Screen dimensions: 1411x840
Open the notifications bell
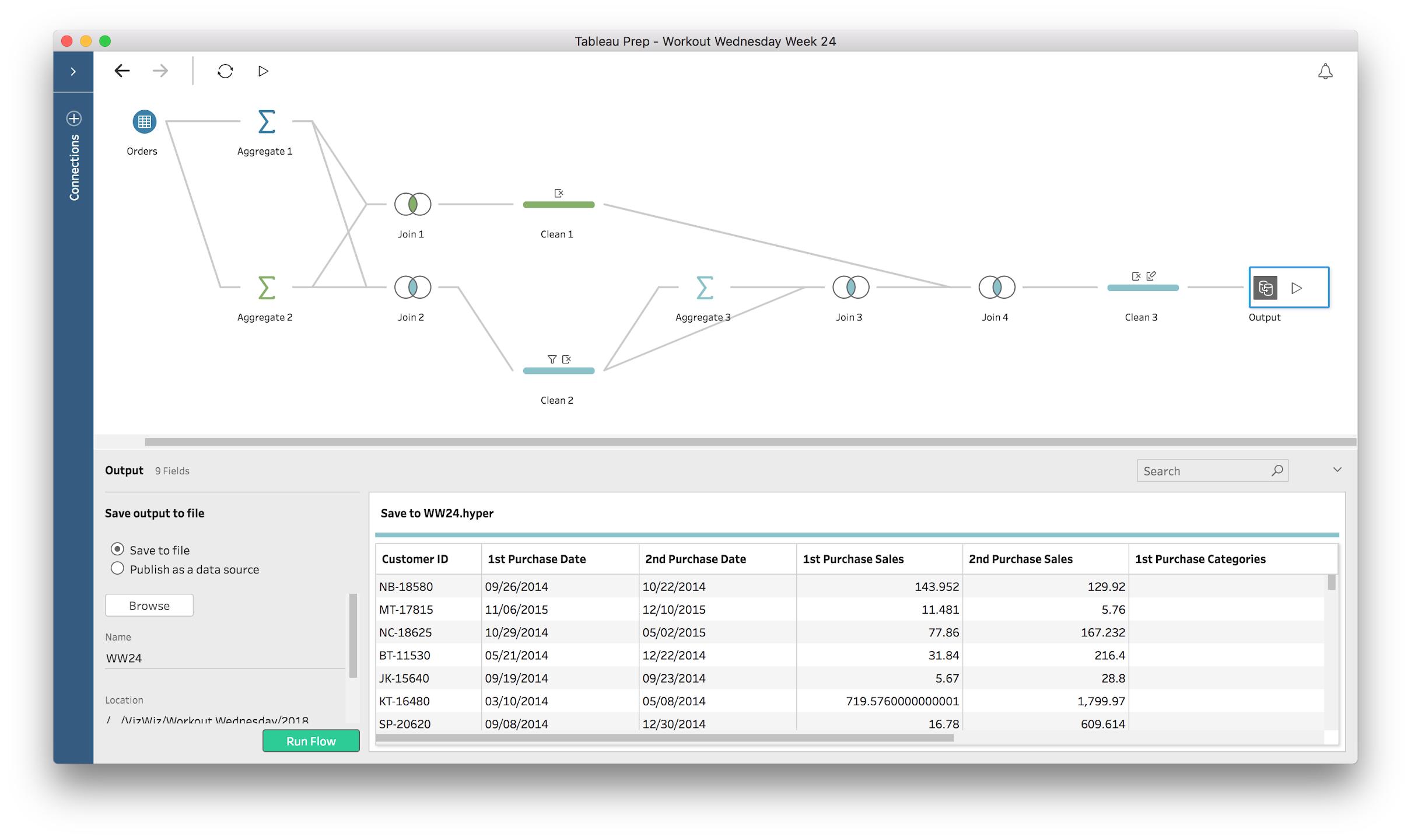tap(1325, 71)
